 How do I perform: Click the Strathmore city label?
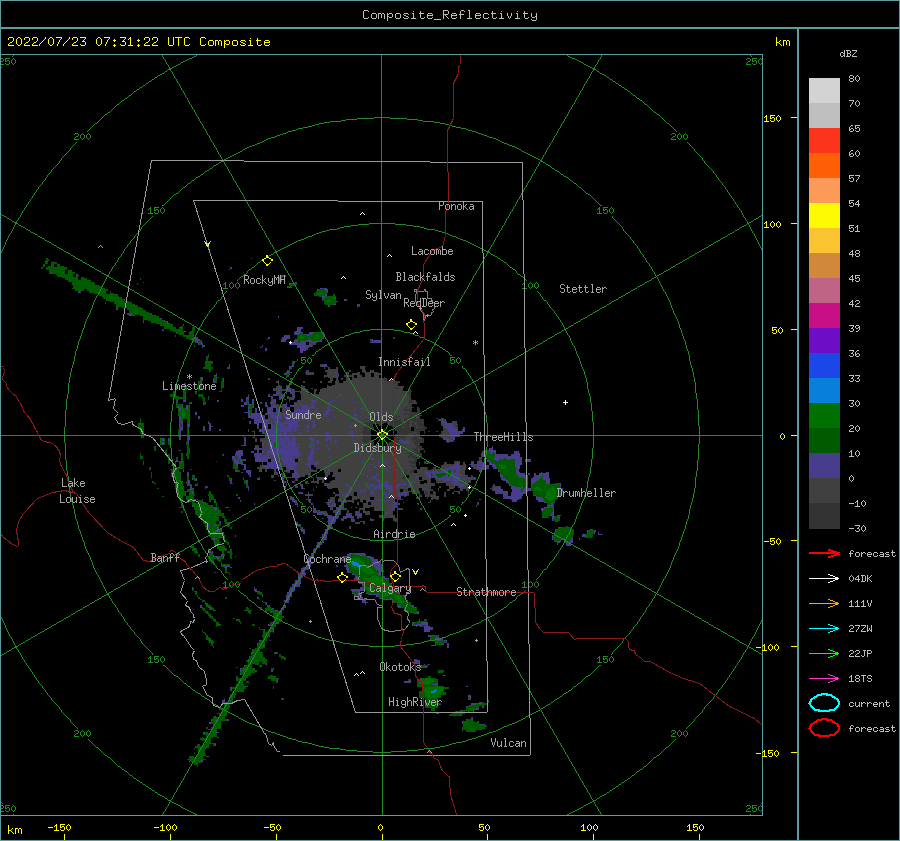tap(486, 592)
